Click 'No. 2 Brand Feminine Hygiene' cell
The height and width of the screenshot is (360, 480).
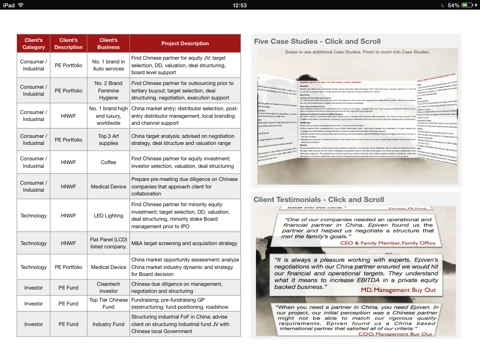pos(108,90)
